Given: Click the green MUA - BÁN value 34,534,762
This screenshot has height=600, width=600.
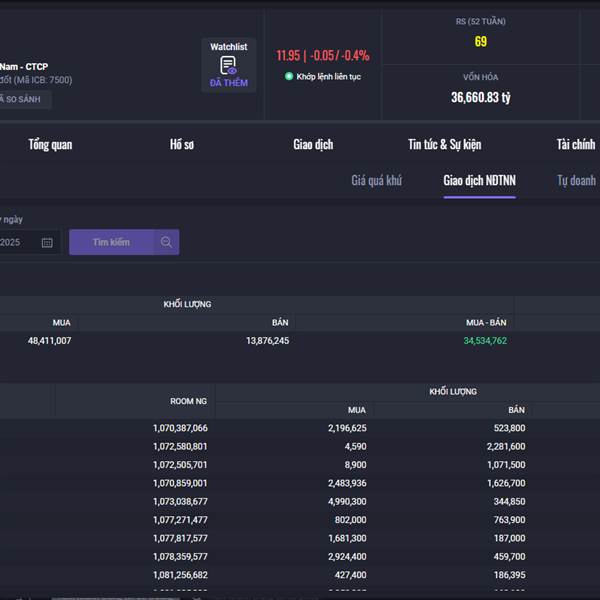Looking at the screenshot, I should click(485, 341).
